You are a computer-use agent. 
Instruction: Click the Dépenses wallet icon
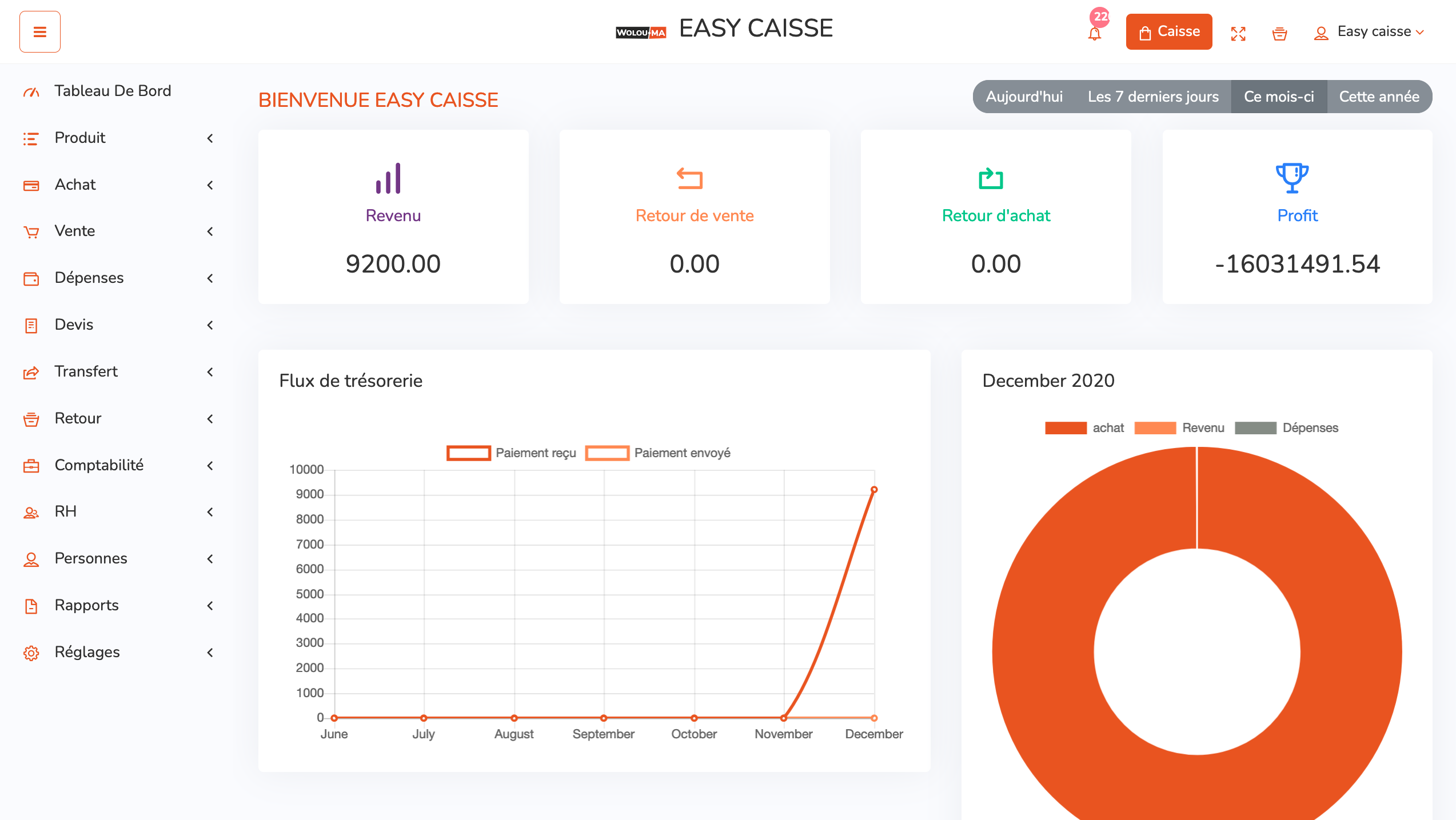[31, 279]
